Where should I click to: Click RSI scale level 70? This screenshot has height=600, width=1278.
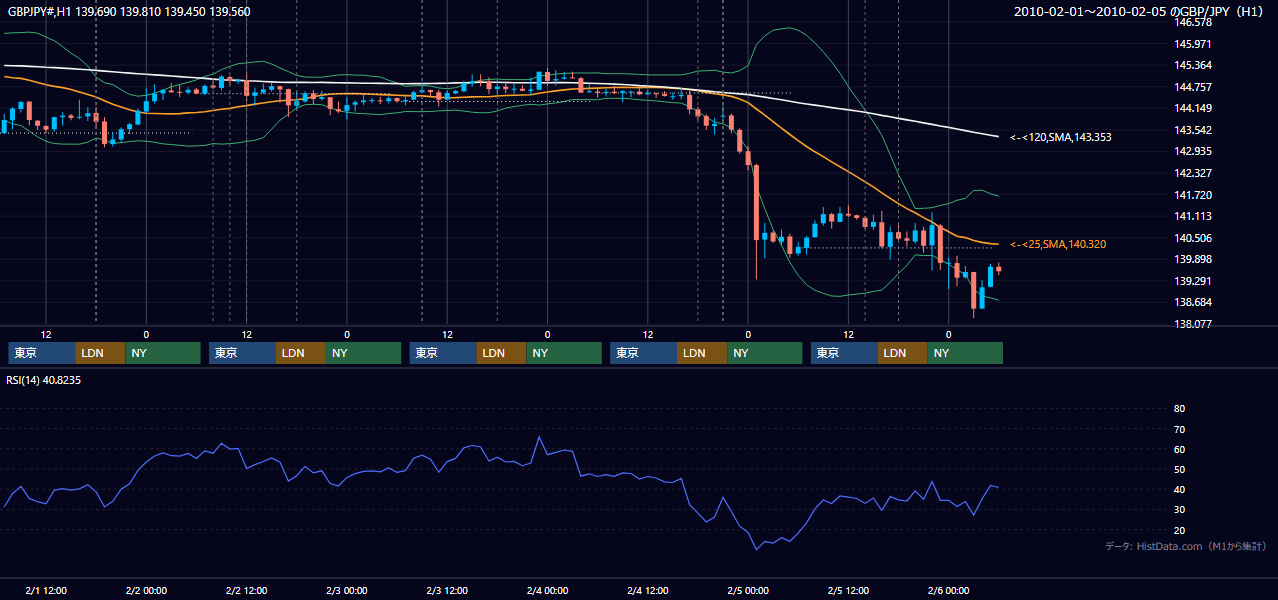1179,429
